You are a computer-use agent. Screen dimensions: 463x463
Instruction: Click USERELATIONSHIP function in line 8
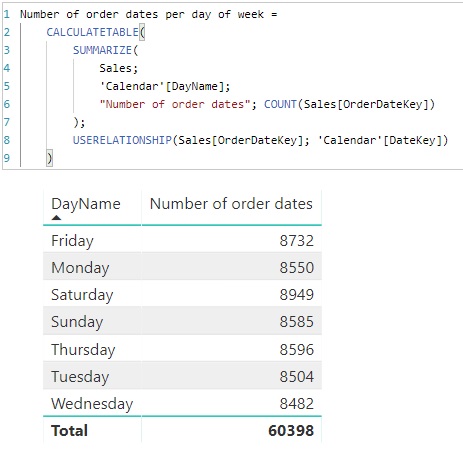click(122, 140)
